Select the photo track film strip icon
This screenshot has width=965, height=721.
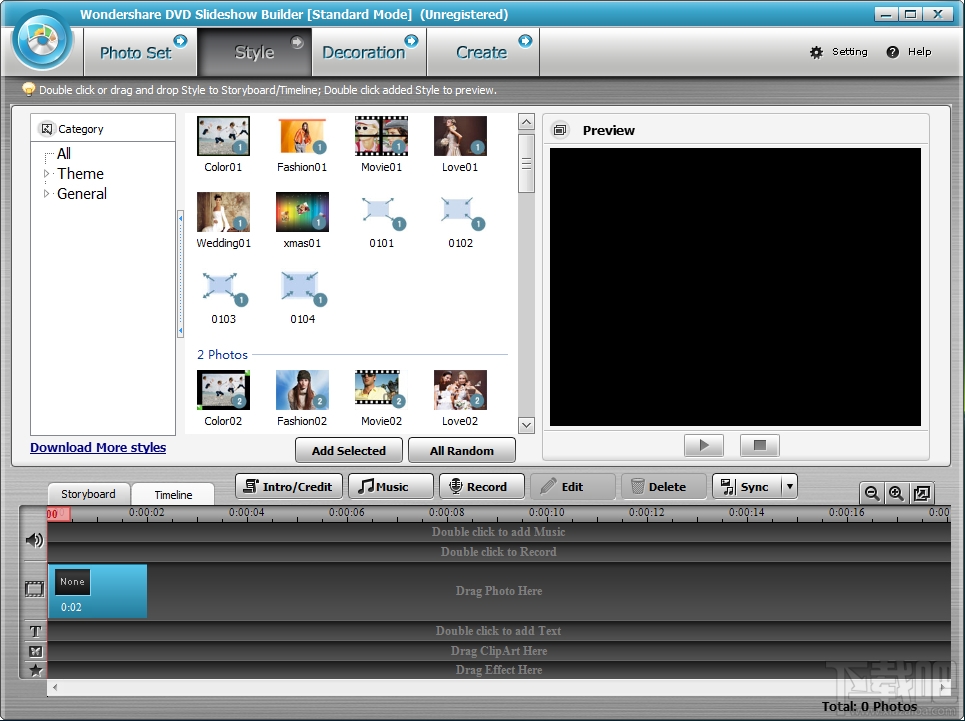[x=33, y=589]
